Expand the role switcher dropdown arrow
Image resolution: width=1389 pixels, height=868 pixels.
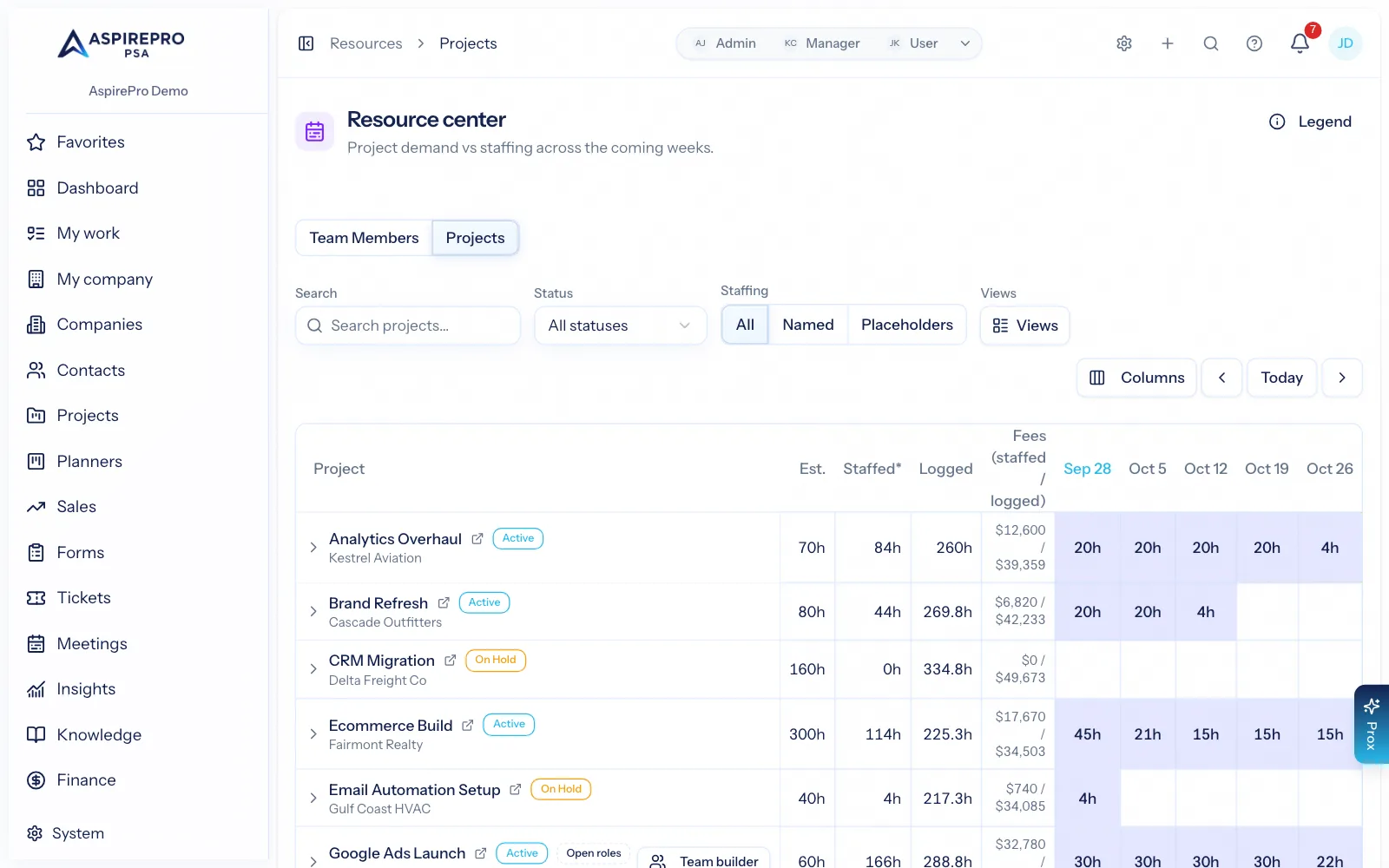pos(965,43)
